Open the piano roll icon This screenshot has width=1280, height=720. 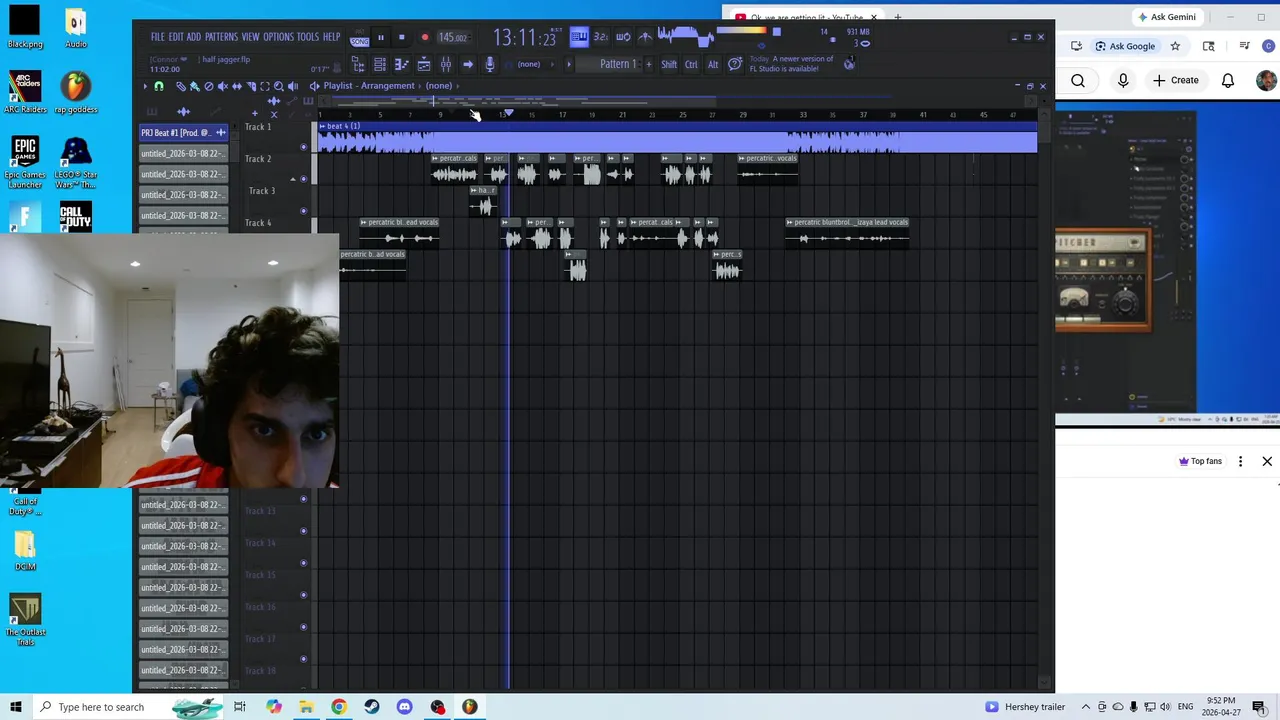(402, 64)
